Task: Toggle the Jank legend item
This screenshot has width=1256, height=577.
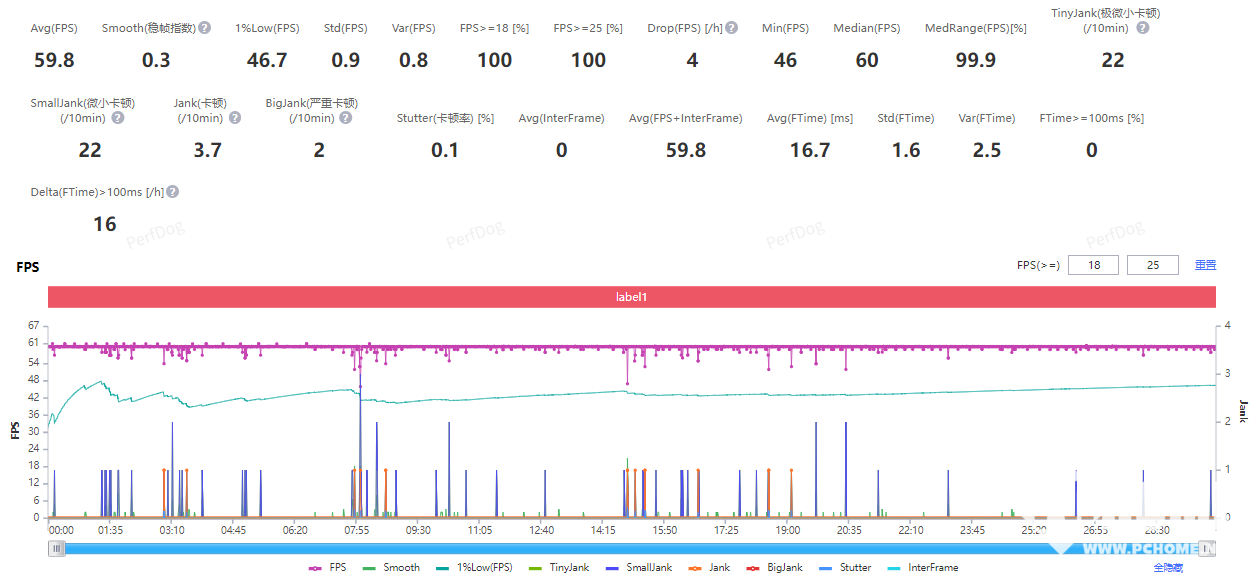Action: coord(712,568)
